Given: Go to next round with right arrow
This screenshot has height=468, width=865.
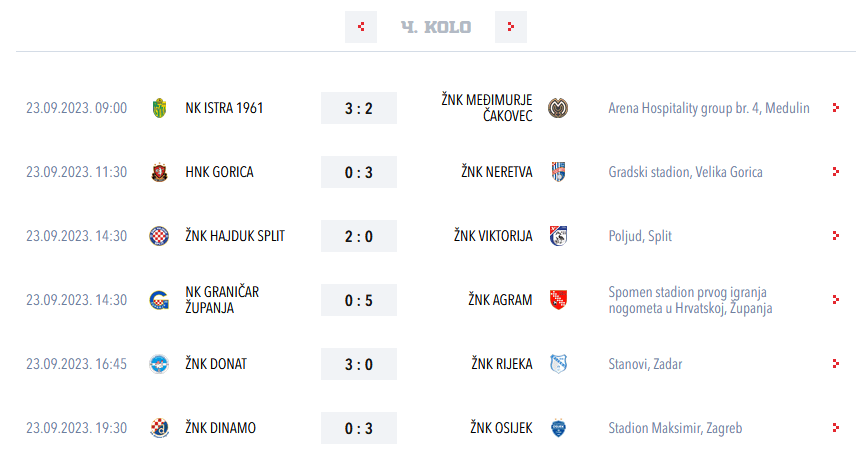Looking at the screenshot, I should pyautogui.click(x=511, y=27).
